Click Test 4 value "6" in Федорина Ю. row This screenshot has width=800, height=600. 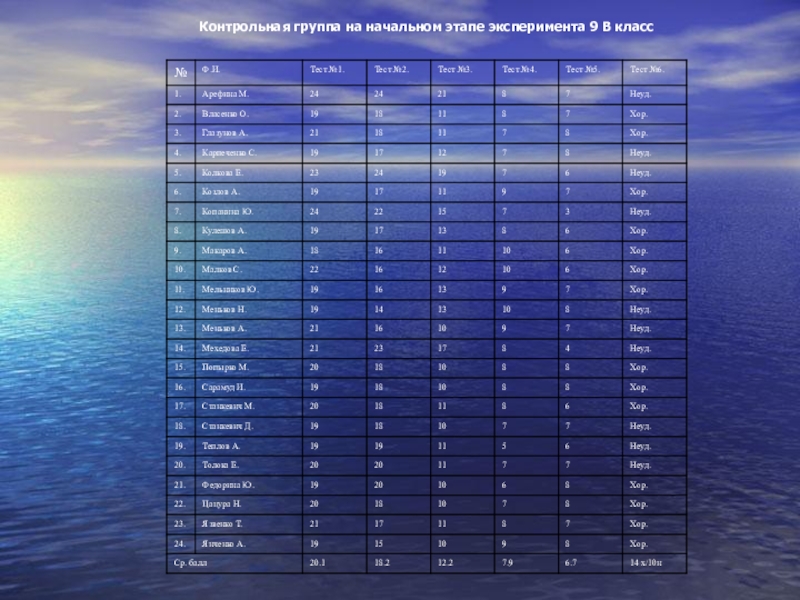click(x=504, y=485)
